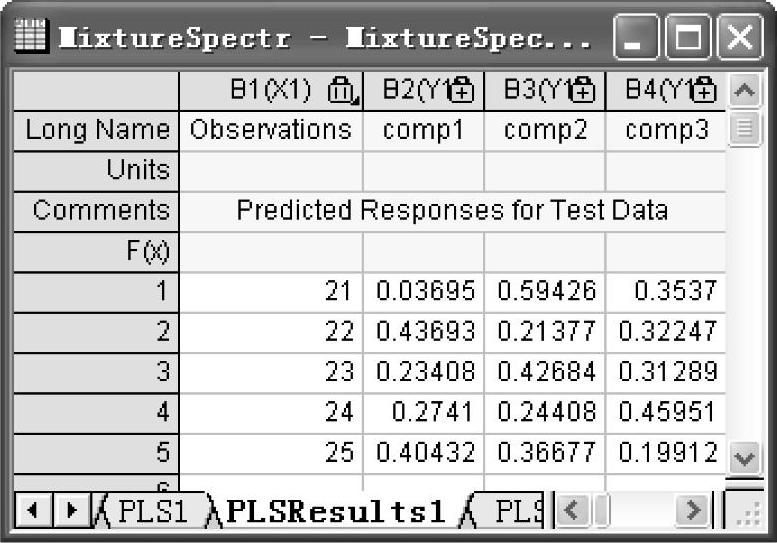Click the comp1 long name cell
Image resolution: width=777 pixels, height=543 pixels.
[x=424, y=130]
